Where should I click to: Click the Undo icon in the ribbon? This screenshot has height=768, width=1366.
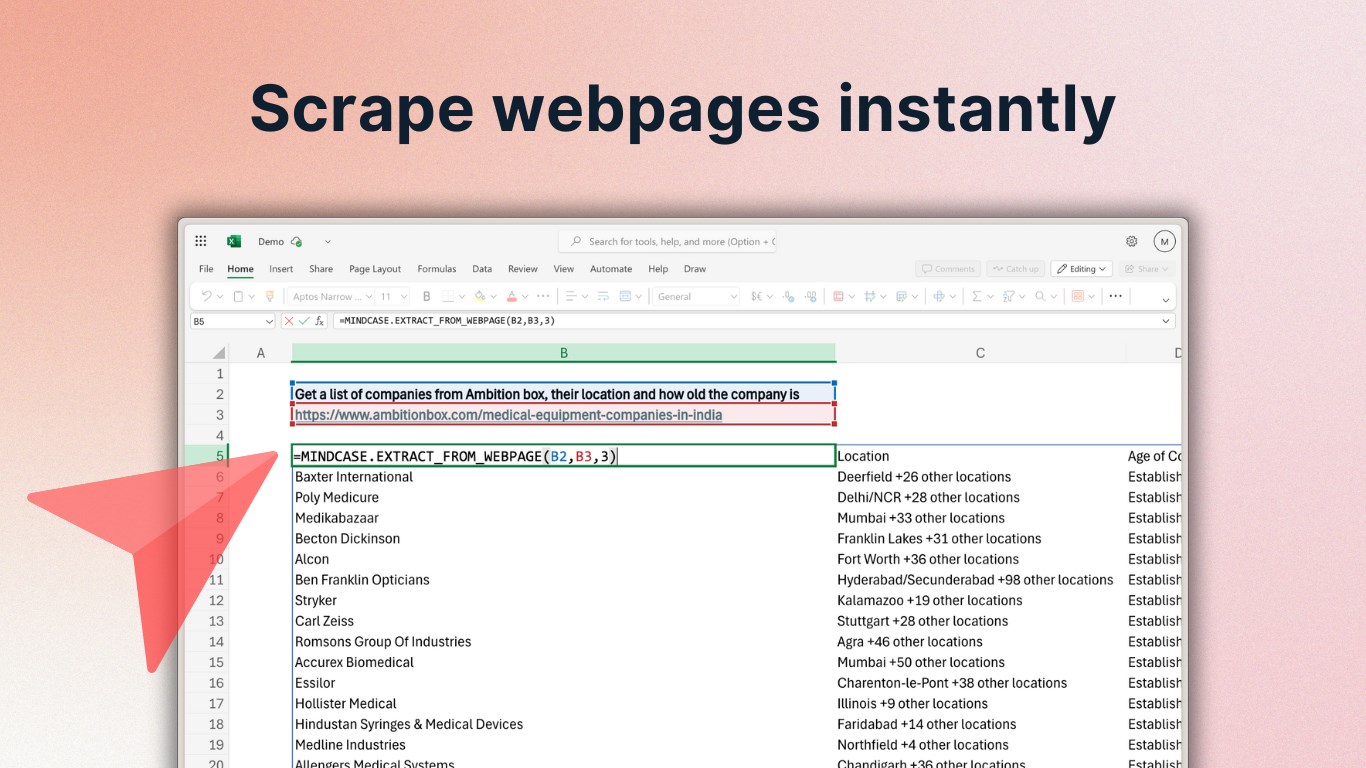[206, 296]
